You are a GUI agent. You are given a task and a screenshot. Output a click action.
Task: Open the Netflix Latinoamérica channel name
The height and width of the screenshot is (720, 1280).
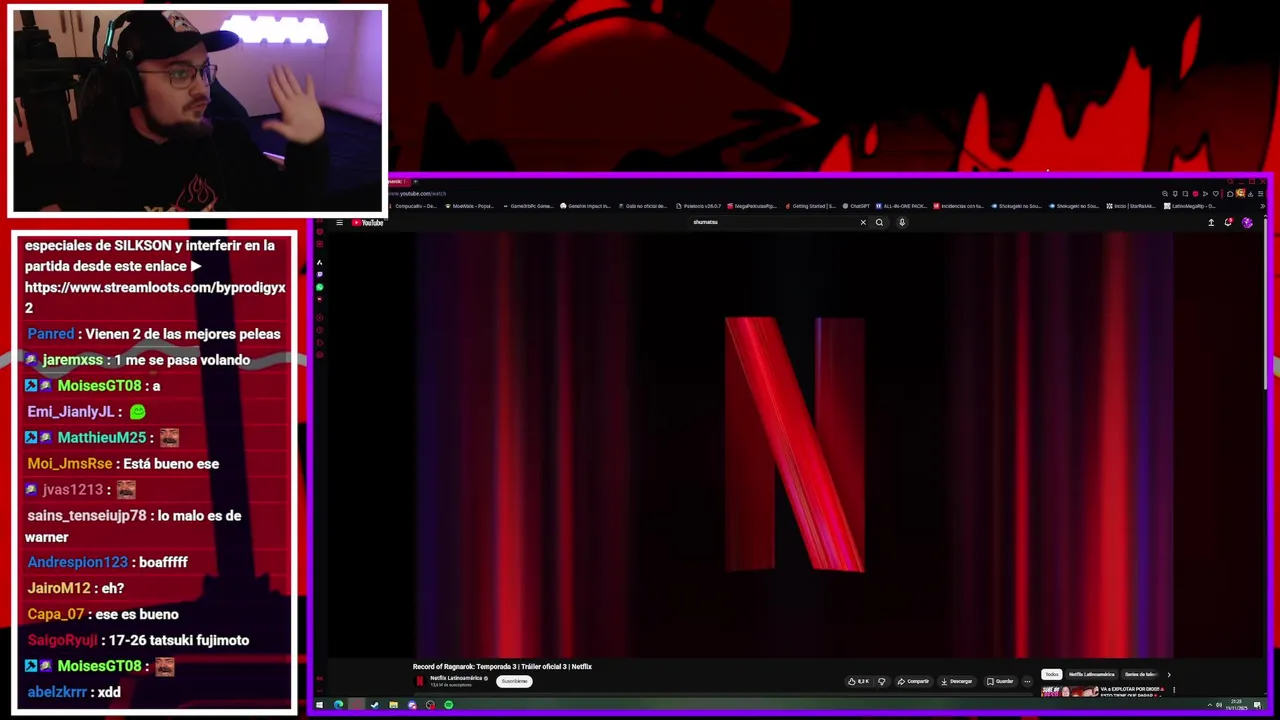coord(457,678)
